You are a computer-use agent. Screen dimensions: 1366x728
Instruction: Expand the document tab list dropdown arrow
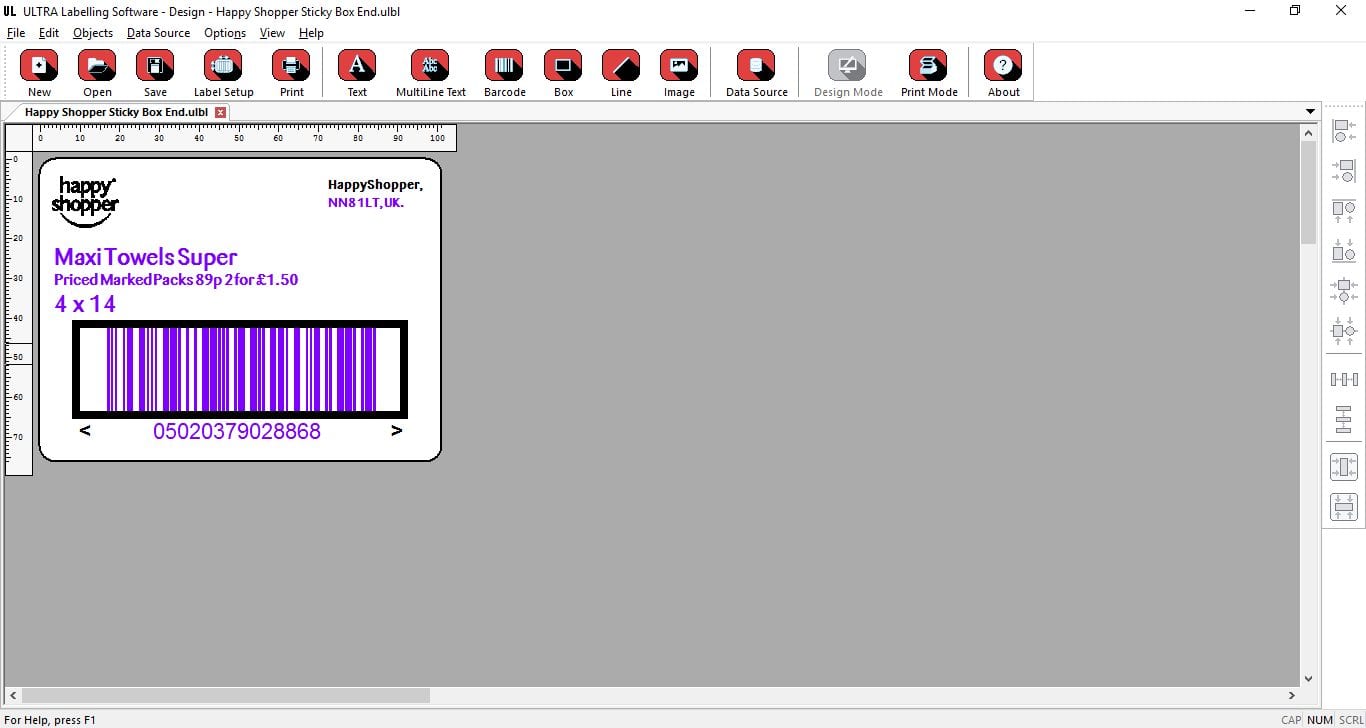tap(1310, 112)
